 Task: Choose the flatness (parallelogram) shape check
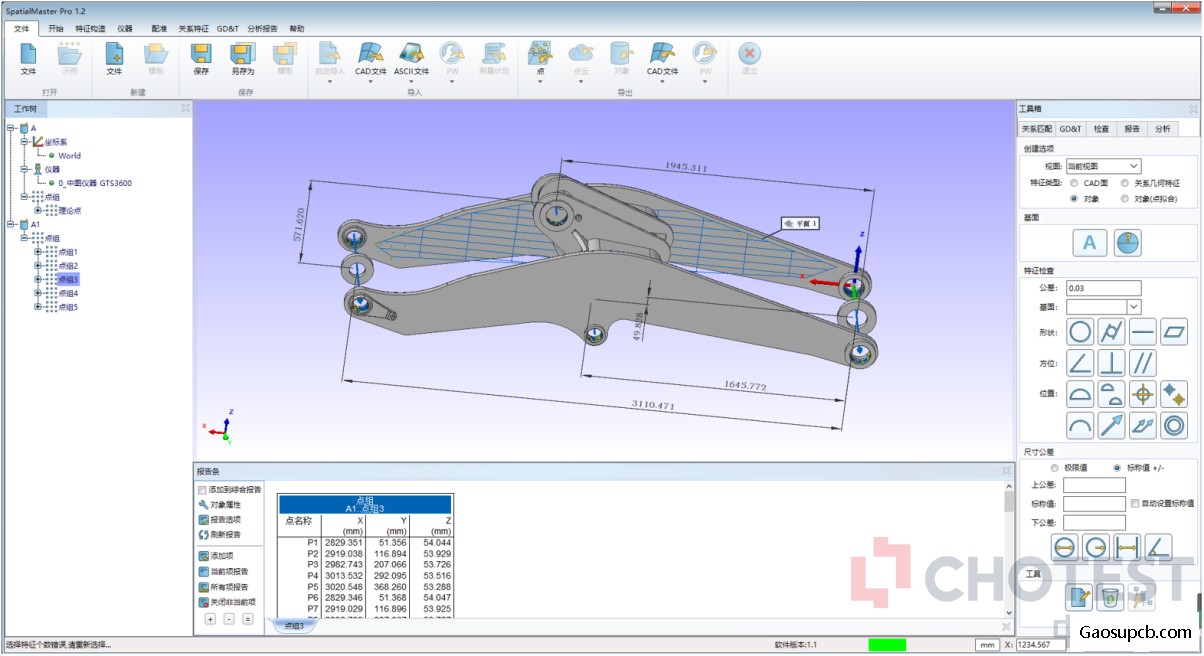[1174, 332]
